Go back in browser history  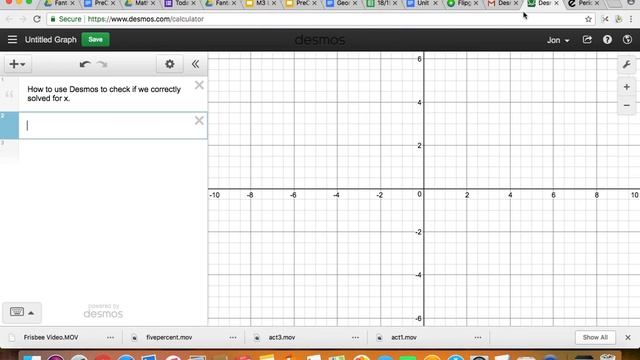[9, 19]
